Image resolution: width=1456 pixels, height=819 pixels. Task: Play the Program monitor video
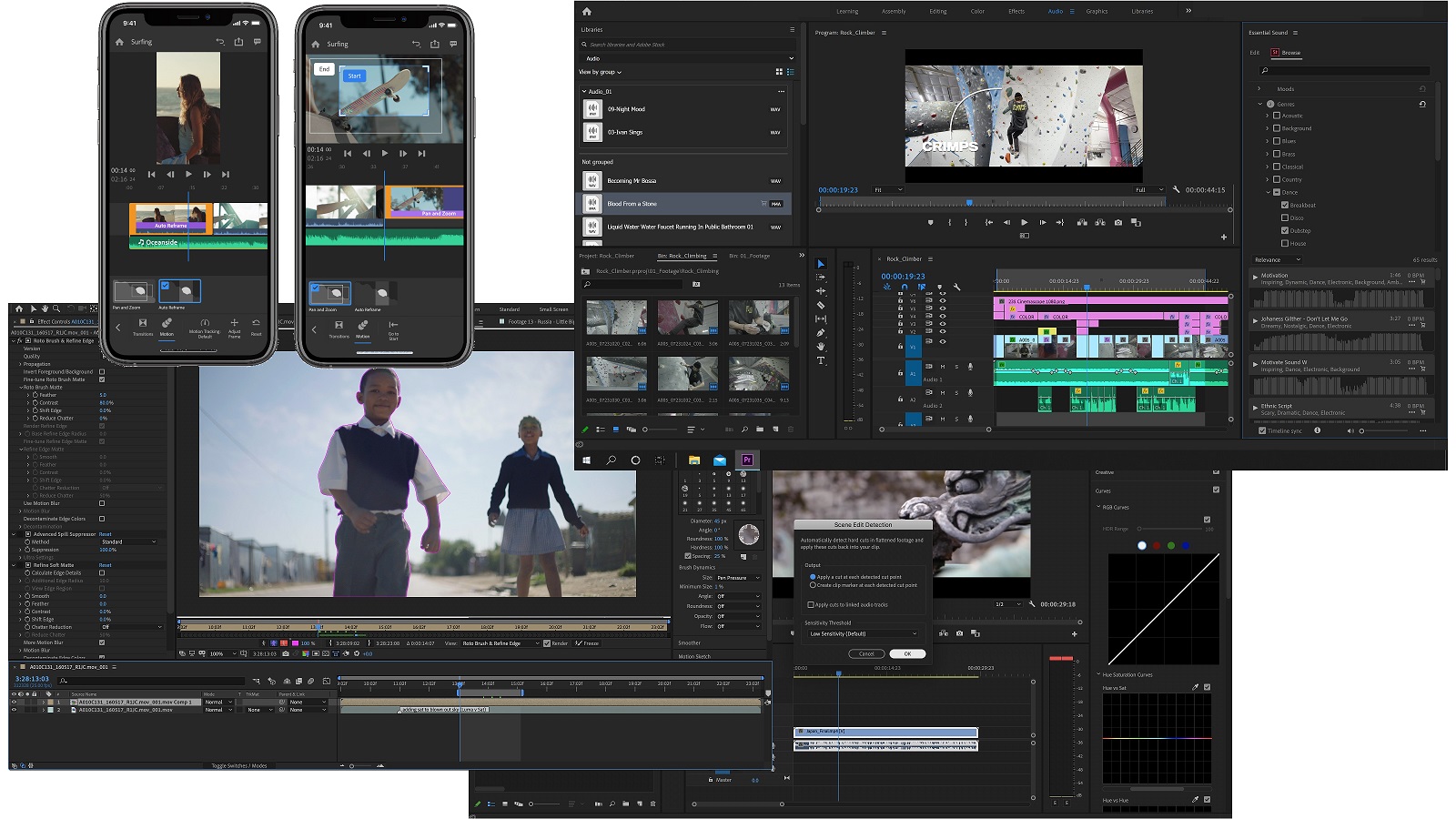click(1025, 222)
